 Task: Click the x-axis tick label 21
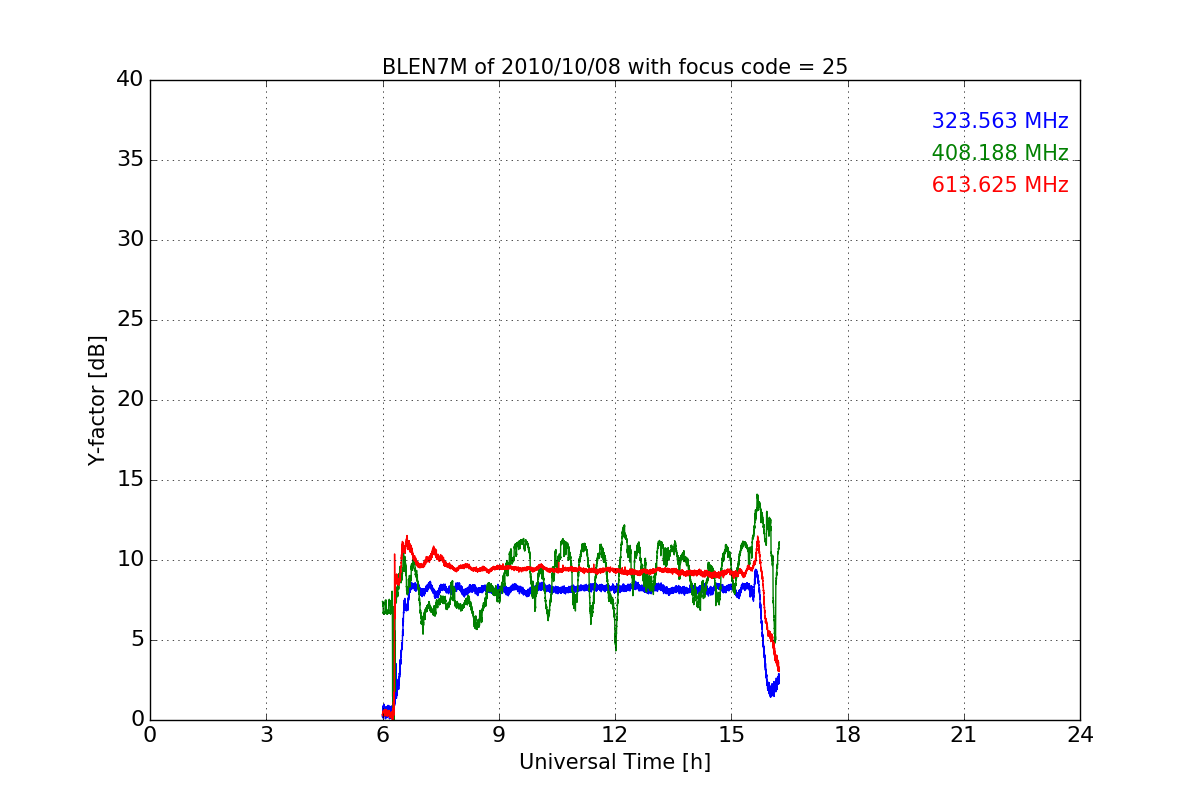[x=964, y=734]
